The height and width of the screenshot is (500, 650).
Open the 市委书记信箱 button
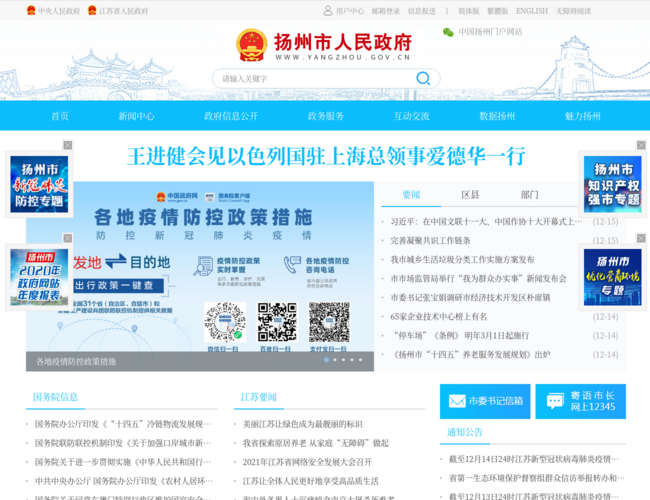pyautogui.click(x=485, y=401)
